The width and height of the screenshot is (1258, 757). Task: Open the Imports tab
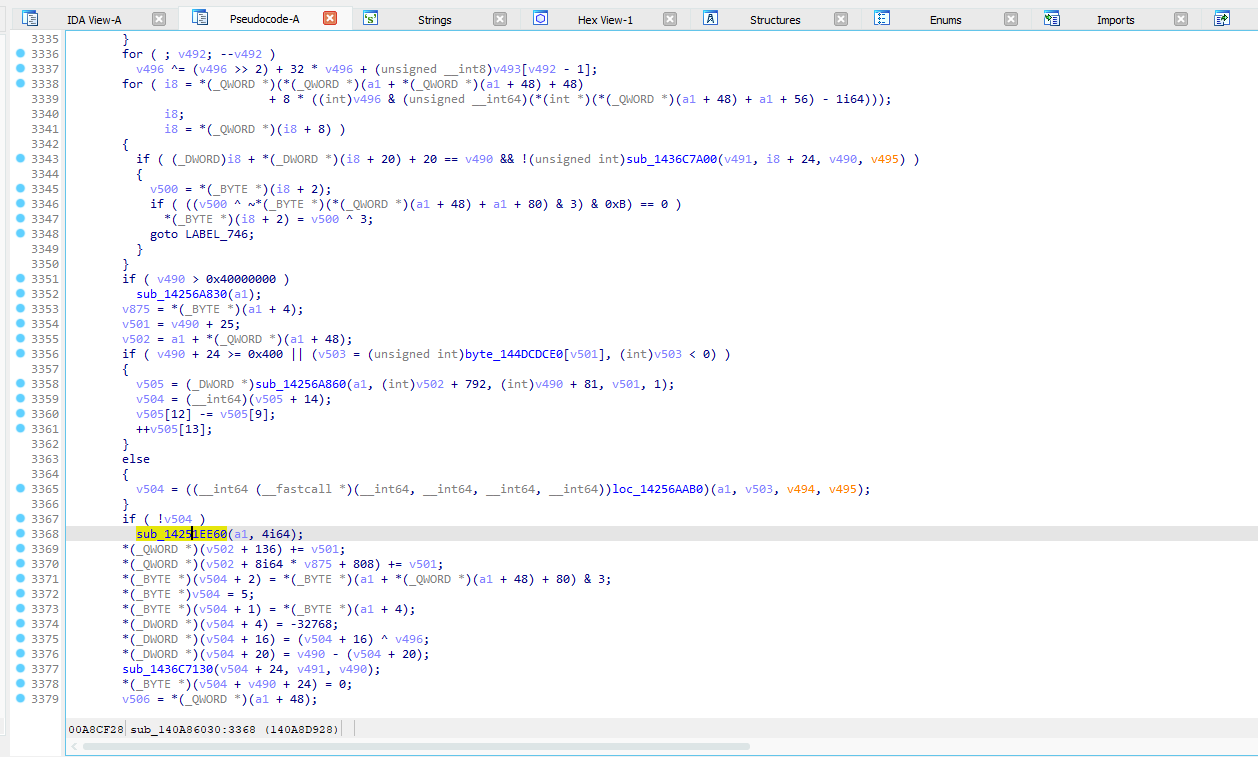pyautogui.click(x=1115, y=20)
